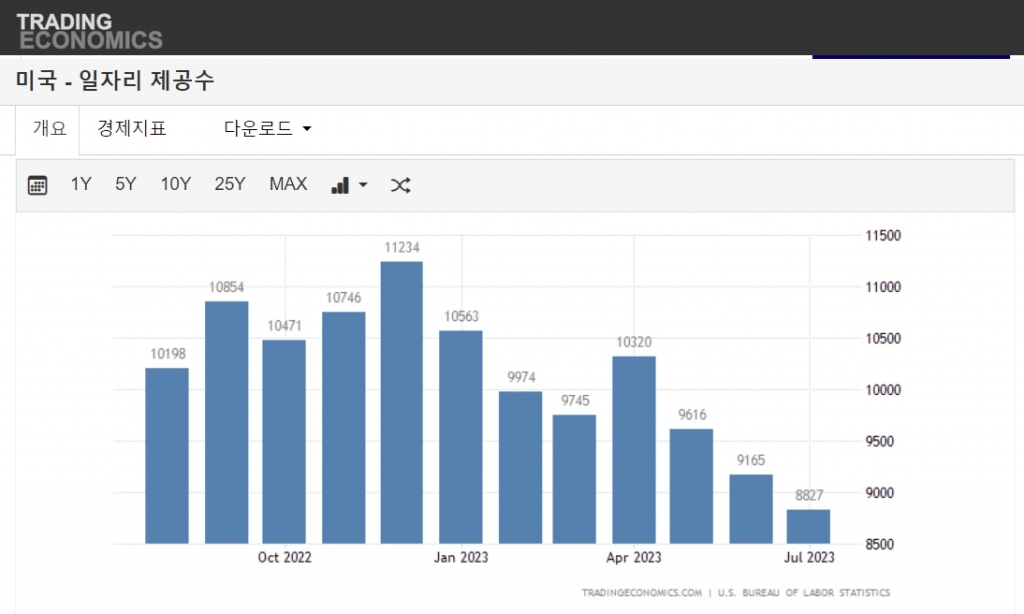Select the 5Y time range
This screenshot has width=1024, height=614.
pyautogui.click(x=124, y=184)
